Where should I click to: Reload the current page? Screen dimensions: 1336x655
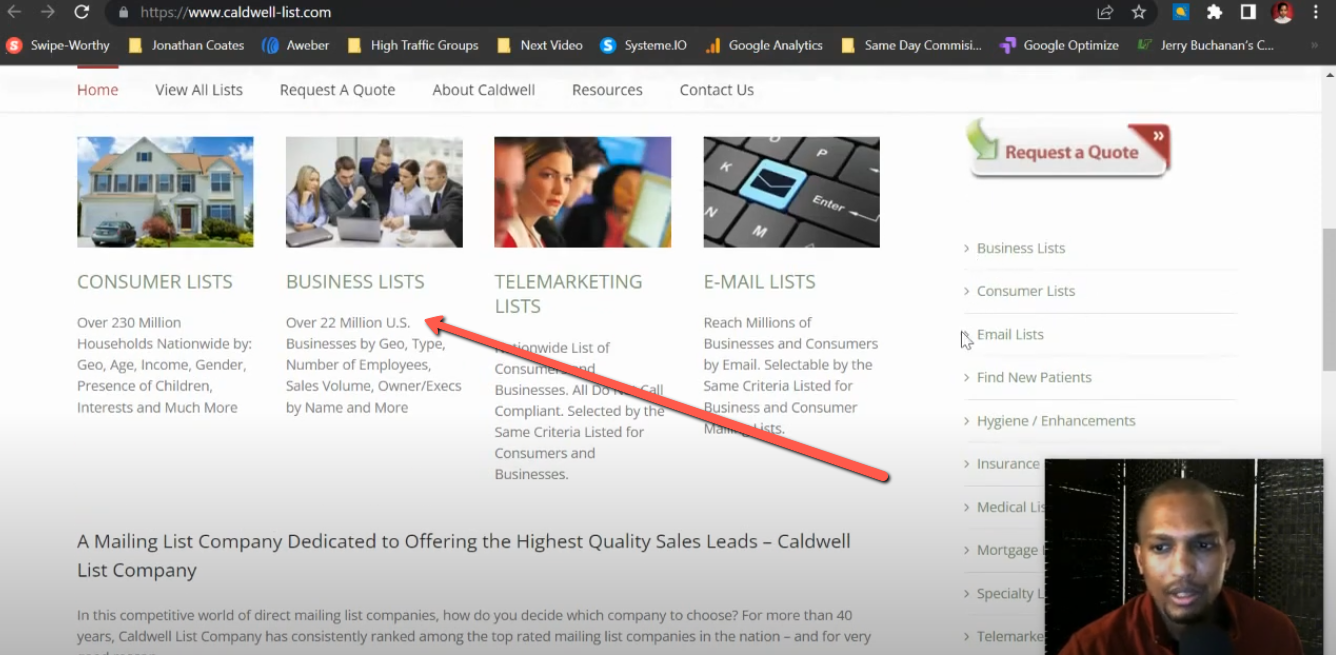[x=83, y=14]
